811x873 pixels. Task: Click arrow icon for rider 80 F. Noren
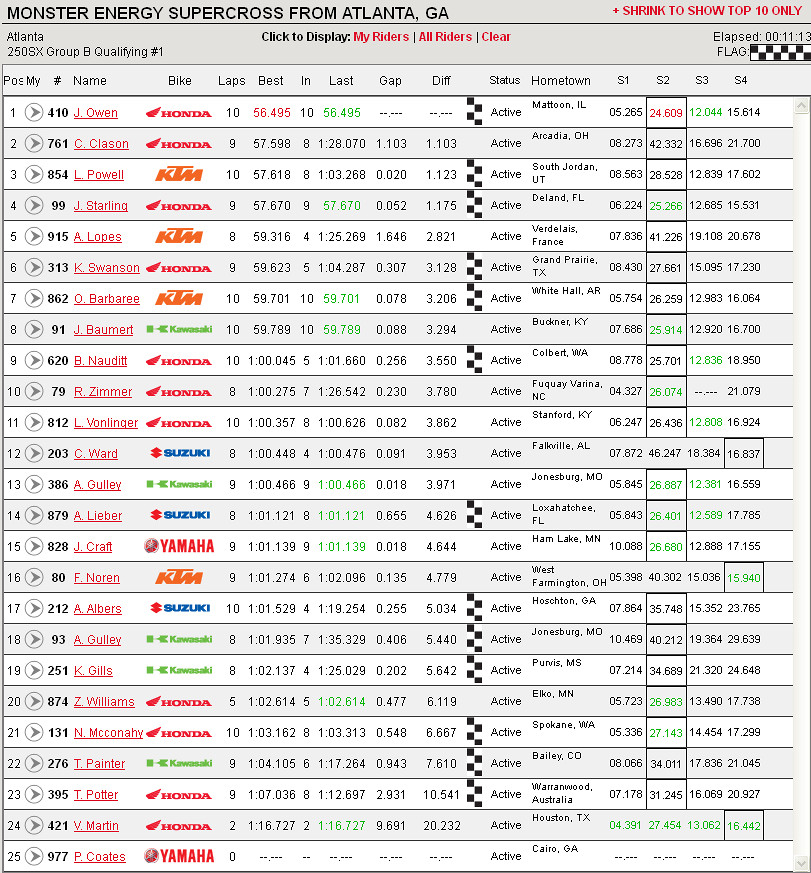34,577
